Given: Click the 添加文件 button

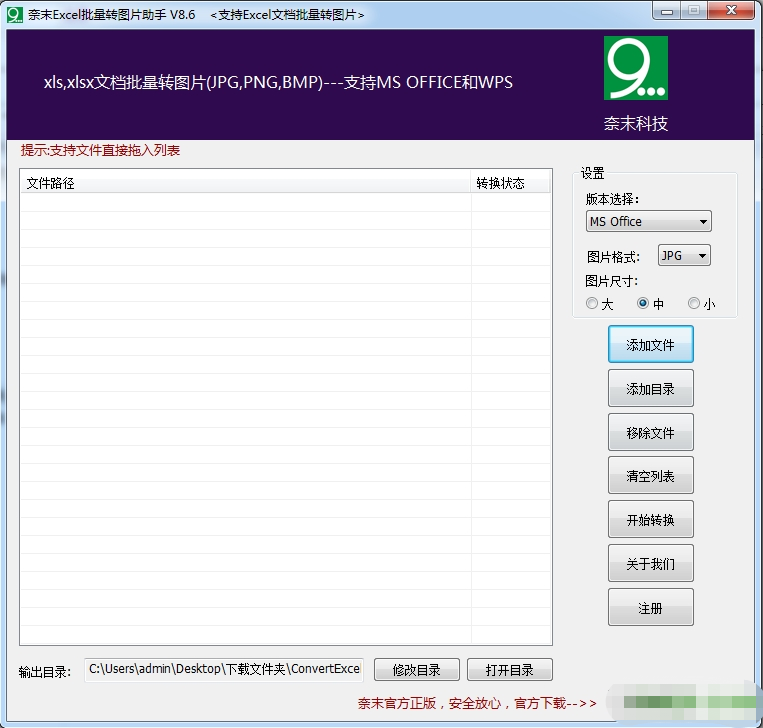Looking at the screenshot, I should tap(650, 345).
